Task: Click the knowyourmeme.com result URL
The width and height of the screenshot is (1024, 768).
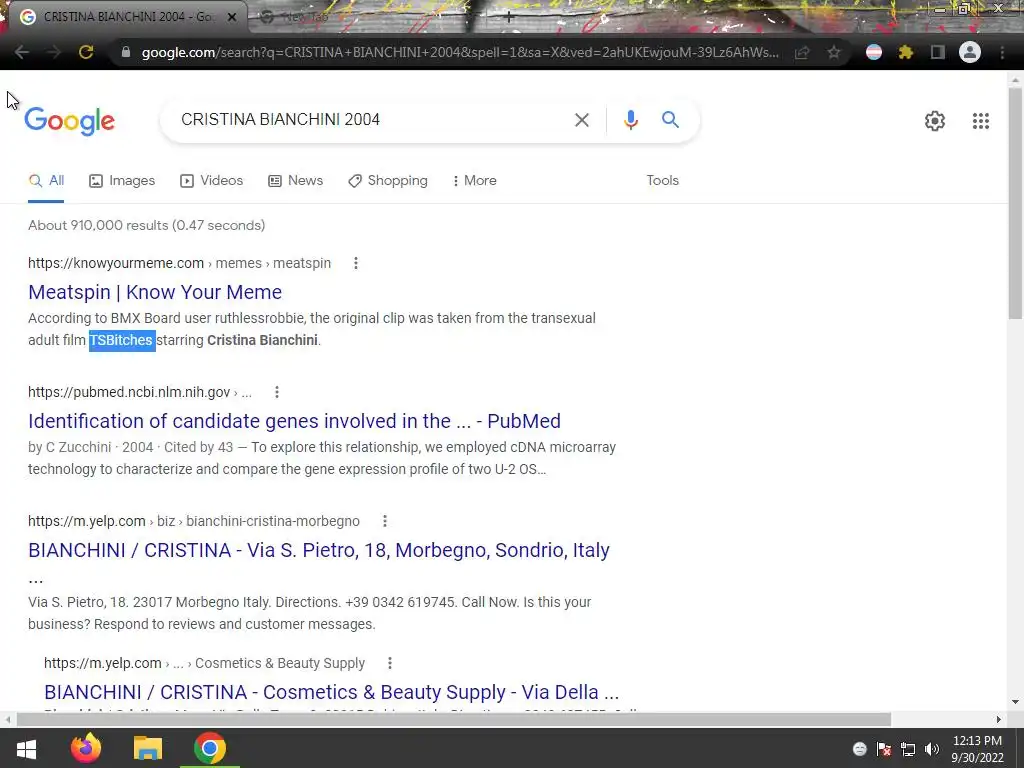Action: tap(180, 263)
